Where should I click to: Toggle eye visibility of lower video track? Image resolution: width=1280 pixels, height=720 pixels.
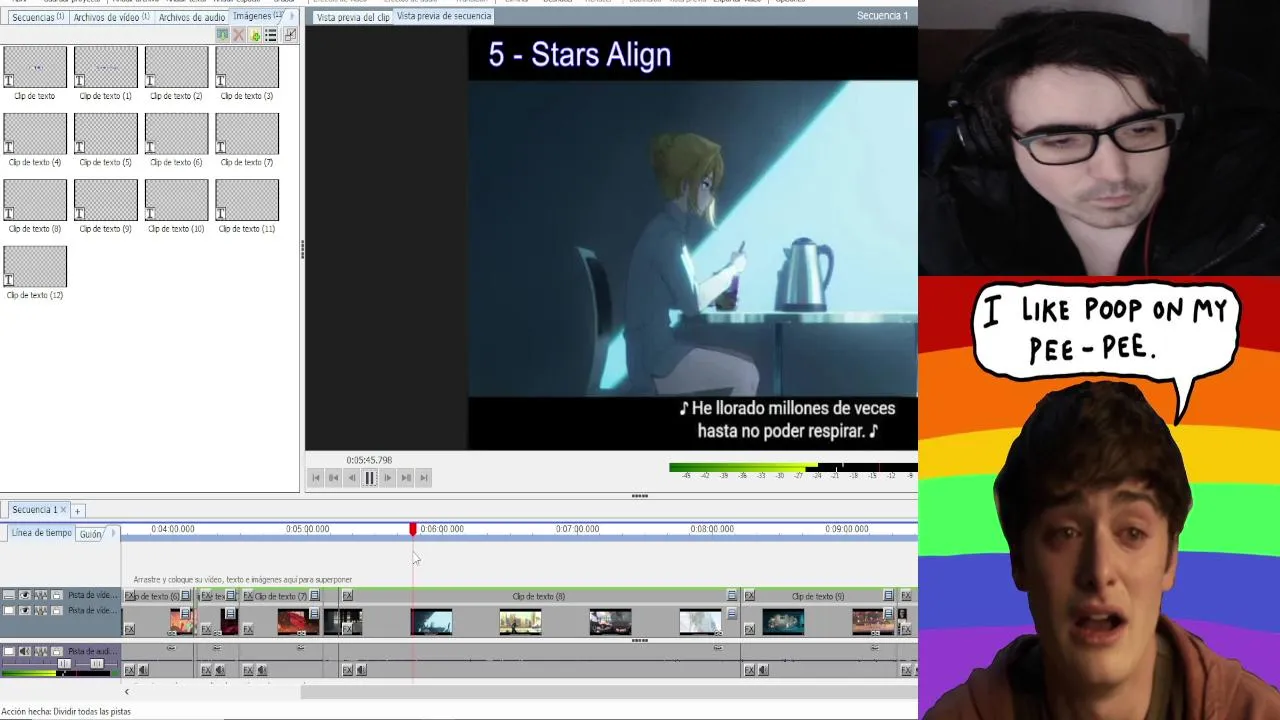tap(24, 610)
